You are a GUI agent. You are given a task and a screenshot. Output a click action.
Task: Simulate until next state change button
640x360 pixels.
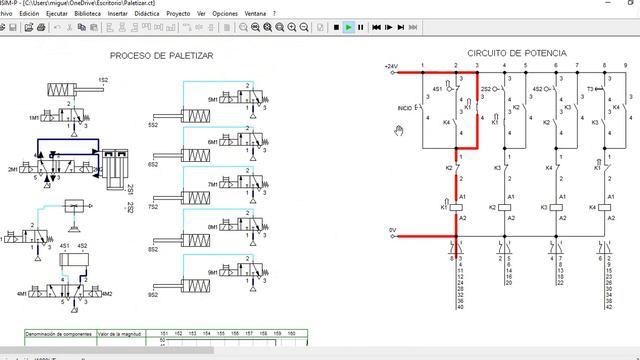(401, 27)
